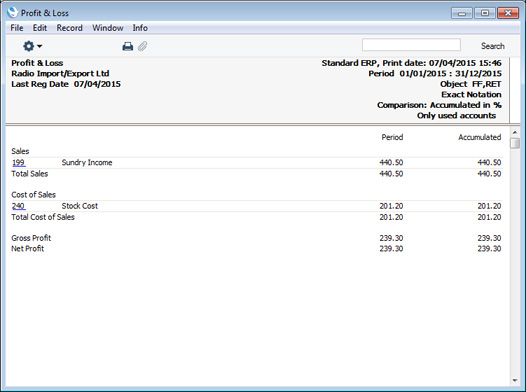The width and height of the screenshot is (526, 392).
Task: Click the Only used accounts line
Action: click(x=457, y=115)
